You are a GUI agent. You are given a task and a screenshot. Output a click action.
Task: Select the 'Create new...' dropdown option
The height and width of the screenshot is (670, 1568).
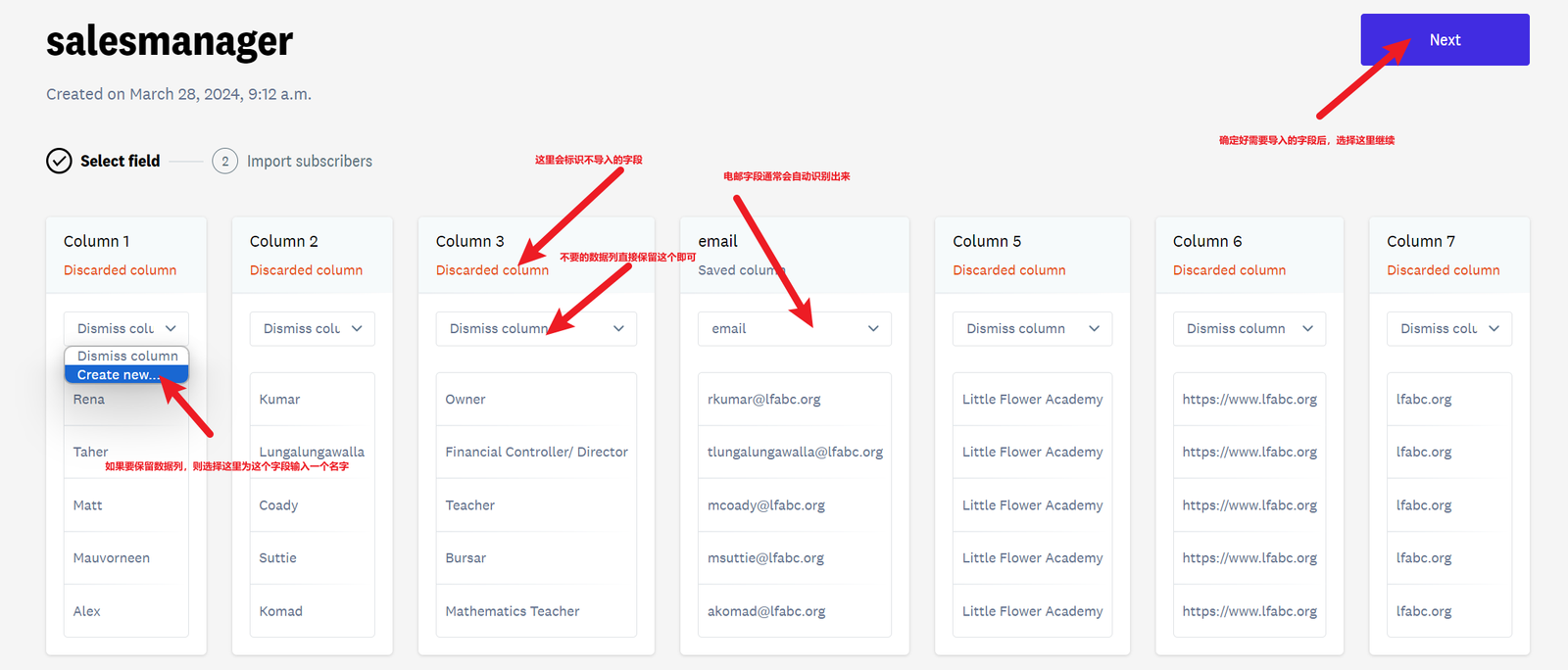pos(126,374)
